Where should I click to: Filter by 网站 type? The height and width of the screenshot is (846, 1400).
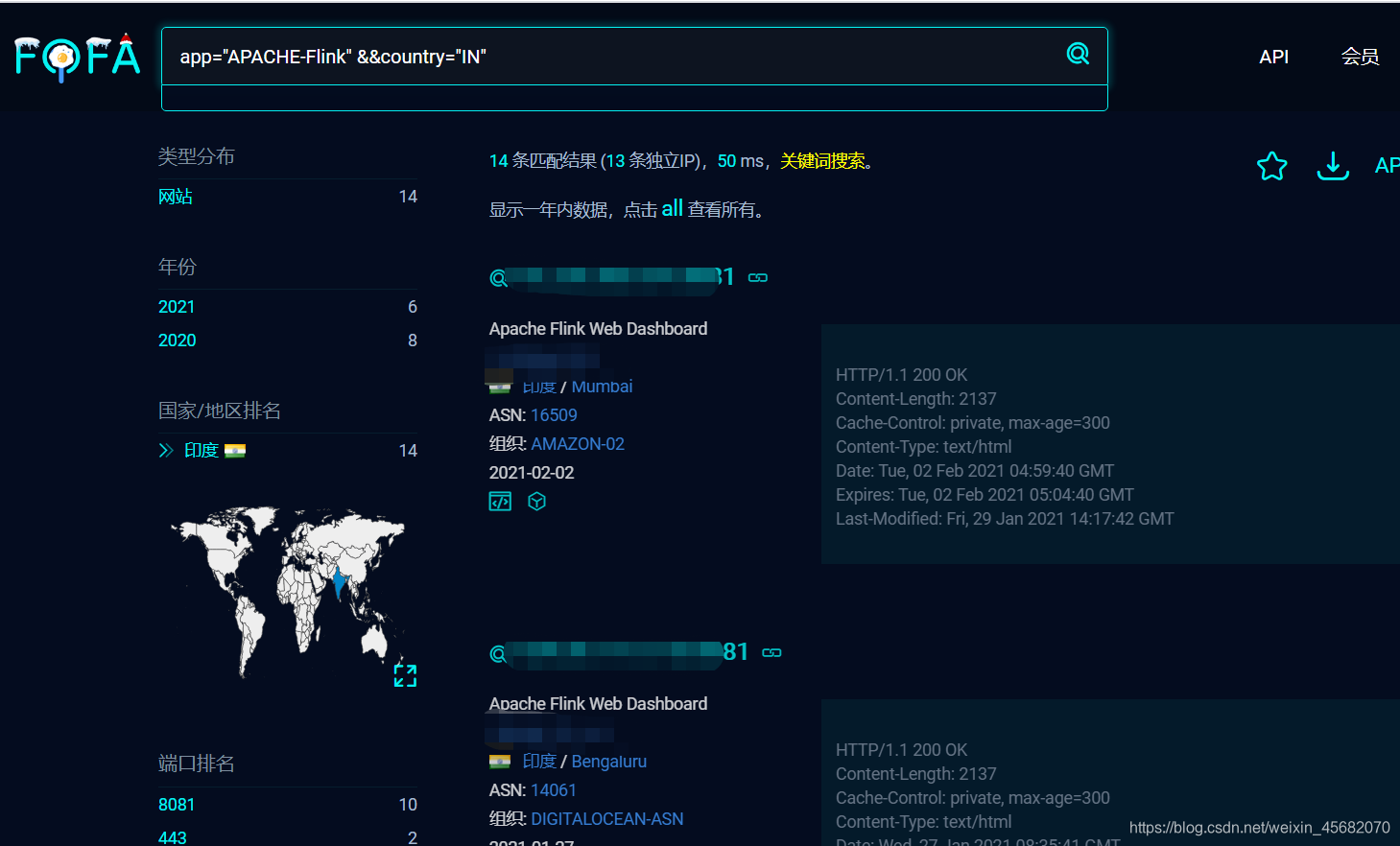tap(176, 197)
